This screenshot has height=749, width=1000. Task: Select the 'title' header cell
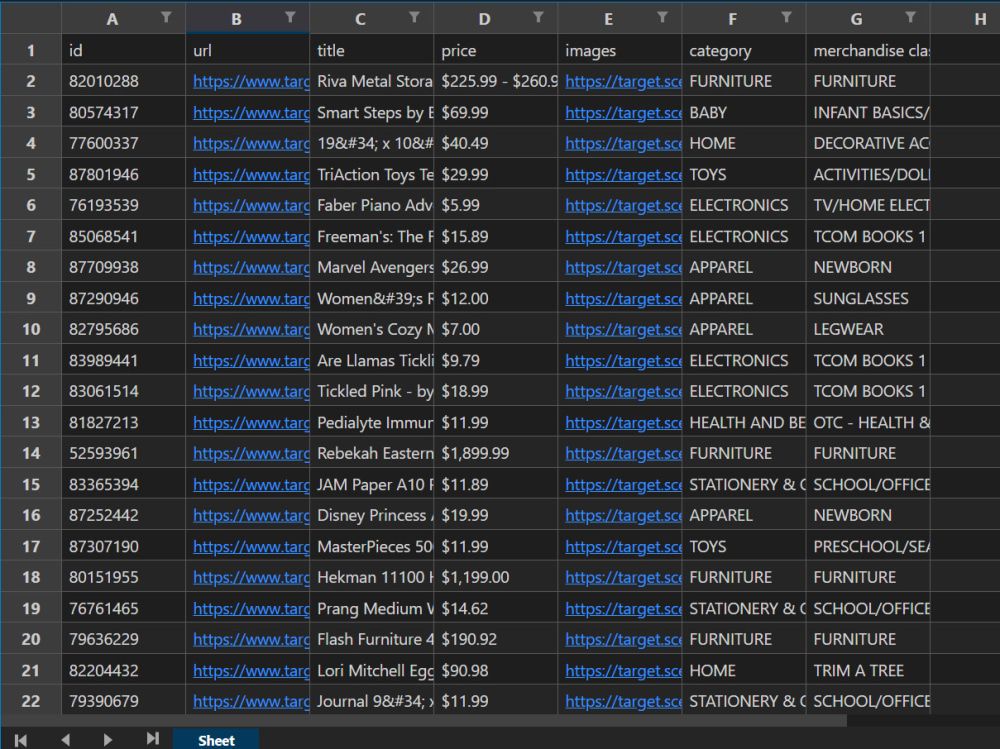click(372, 50)
